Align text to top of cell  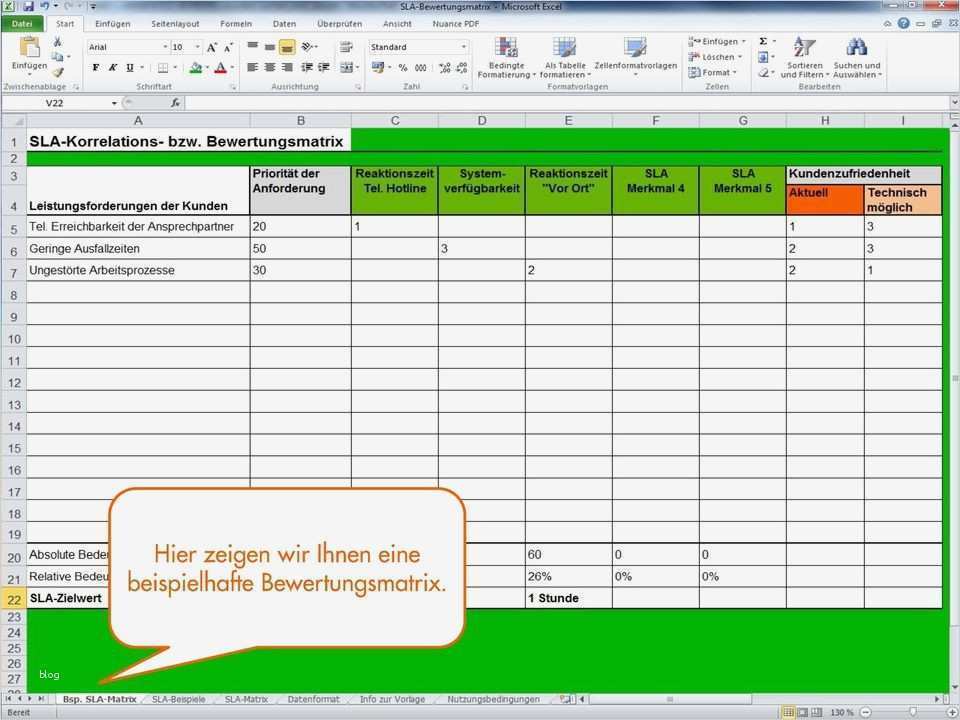tap(252, 47)
